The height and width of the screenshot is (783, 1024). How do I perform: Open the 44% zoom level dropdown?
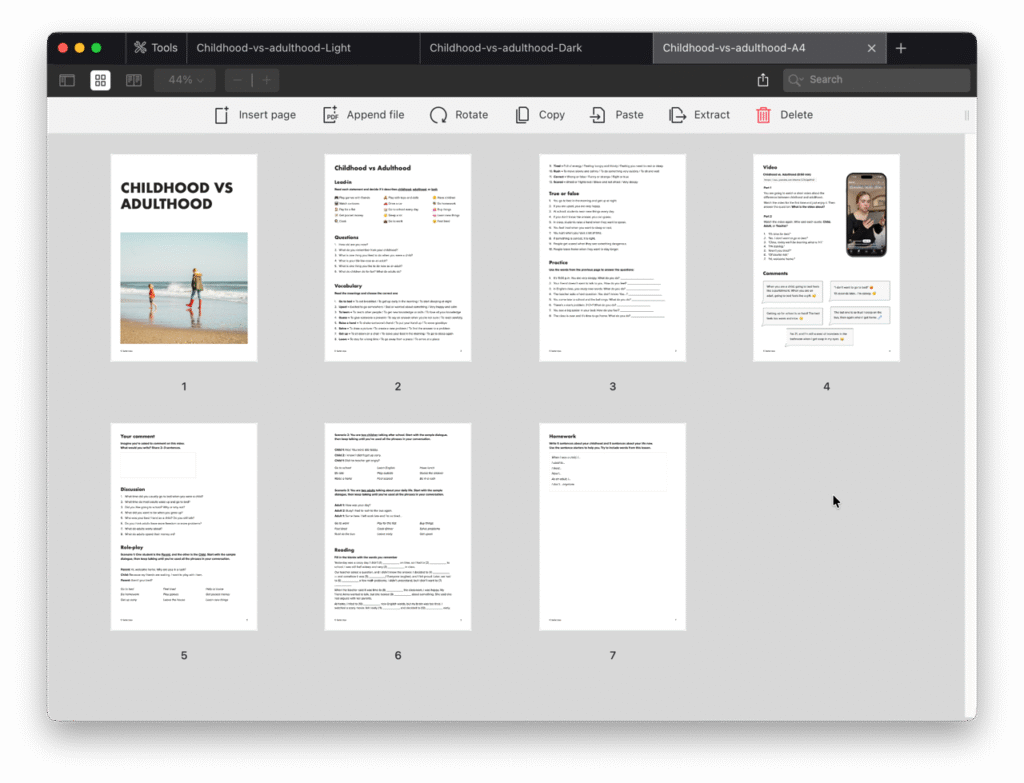[x=185, y=80]
